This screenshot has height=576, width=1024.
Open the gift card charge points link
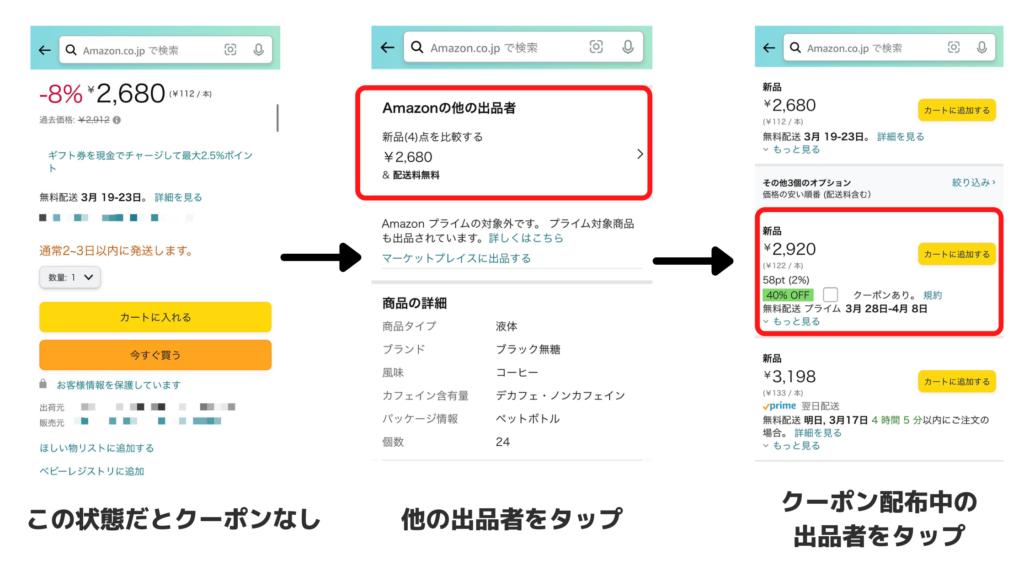[150, 161]
